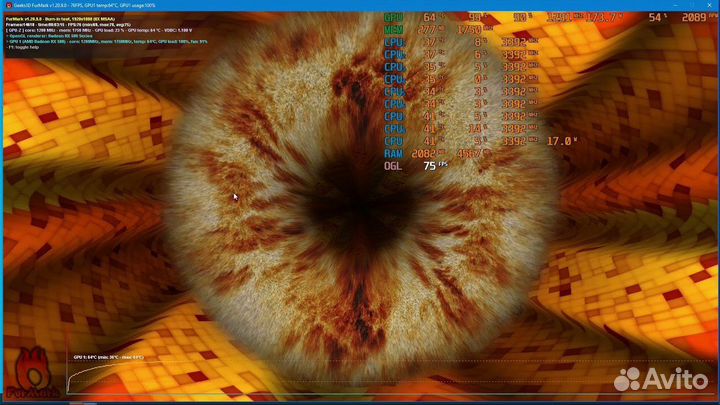
Task: Click the RAM label in overlay
Action: tap(394, 154)
